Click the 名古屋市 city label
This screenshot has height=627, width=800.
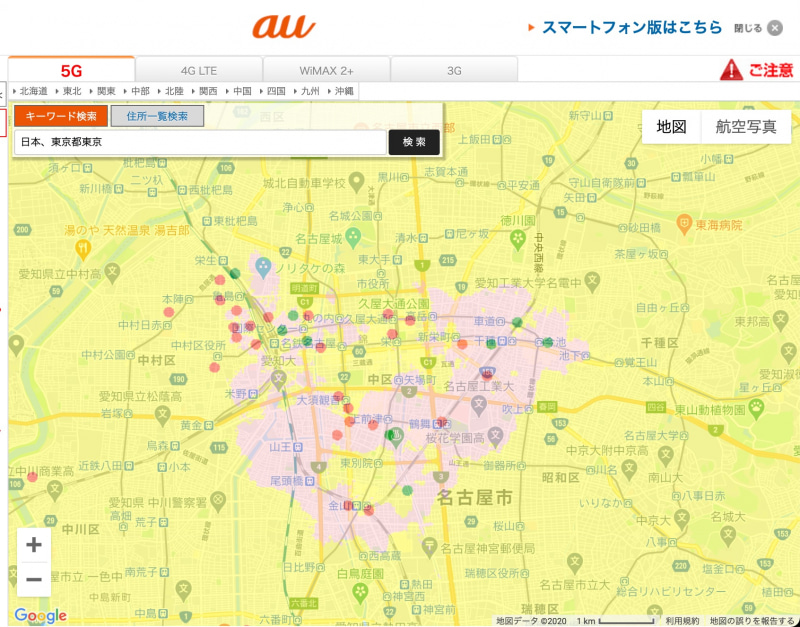[x=474, y=498]
